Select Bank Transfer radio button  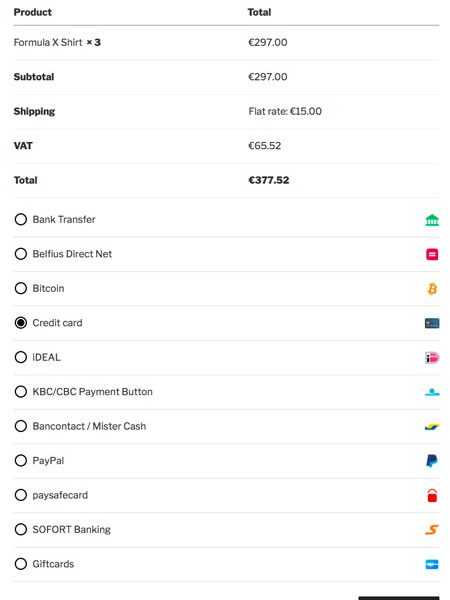click(21, 219)
